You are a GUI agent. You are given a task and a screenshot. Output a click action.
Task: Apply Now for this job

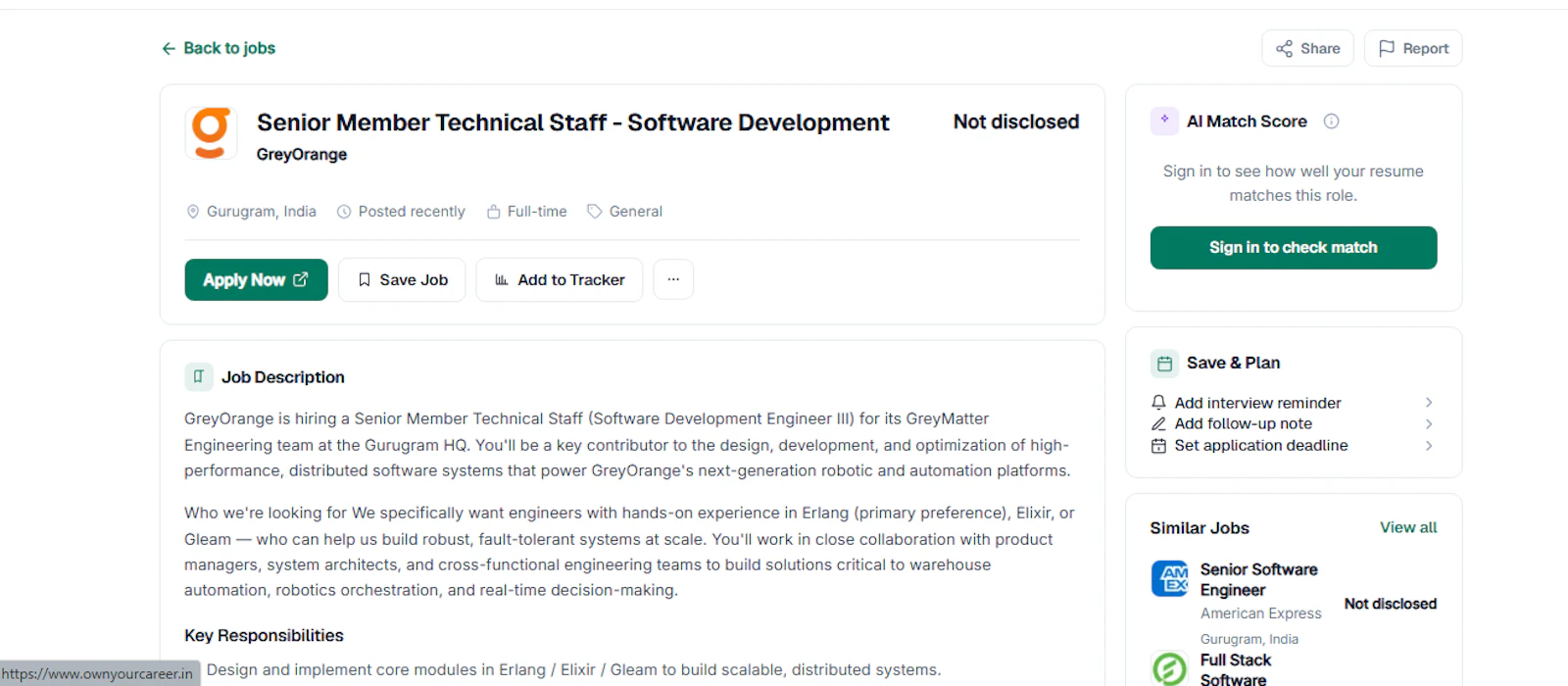pos(256,279)
